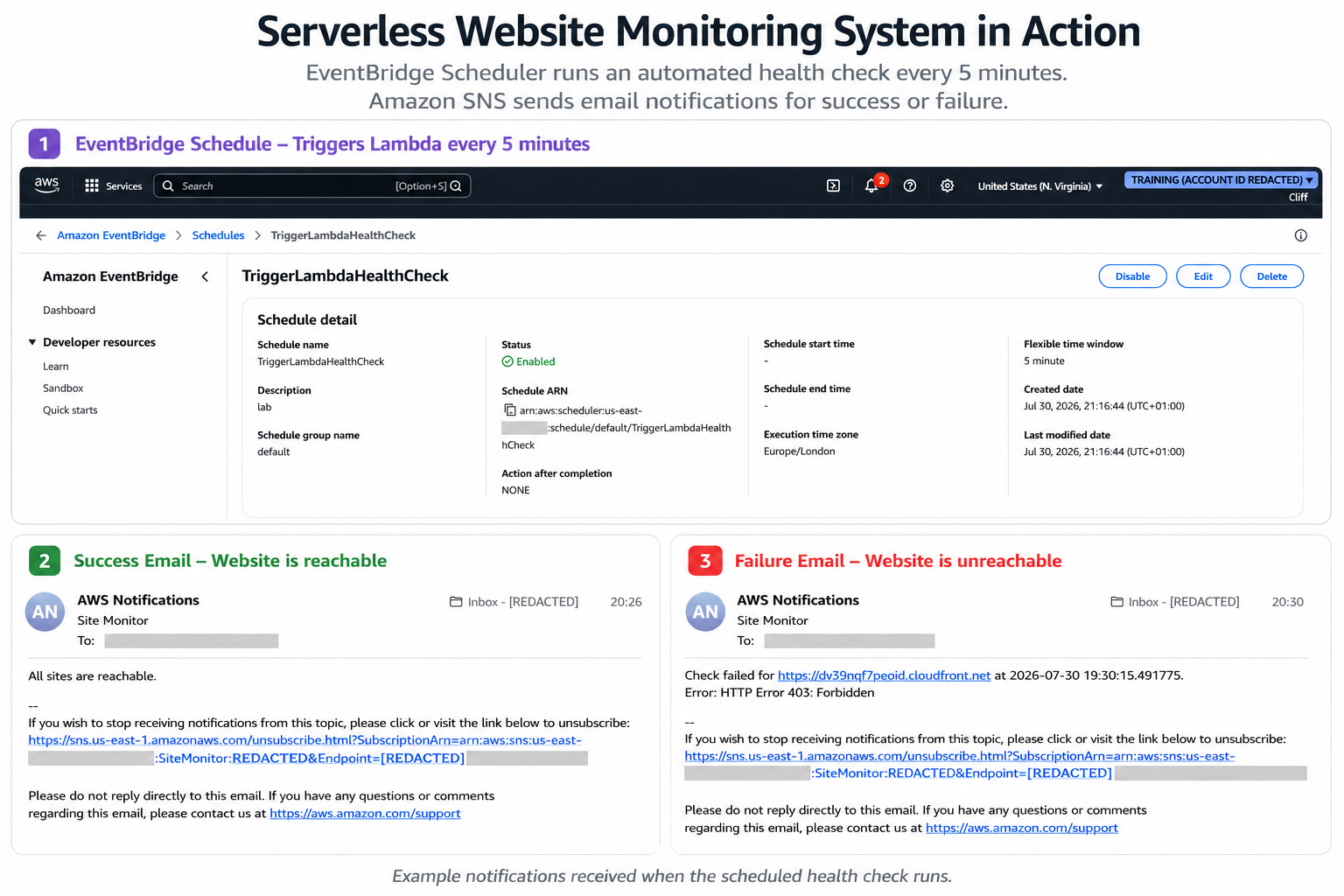The width and height of the screenshot is (1344, 896).
Task: Click the 20:30 timestamp on the failure email
Action: [1287, 602]
